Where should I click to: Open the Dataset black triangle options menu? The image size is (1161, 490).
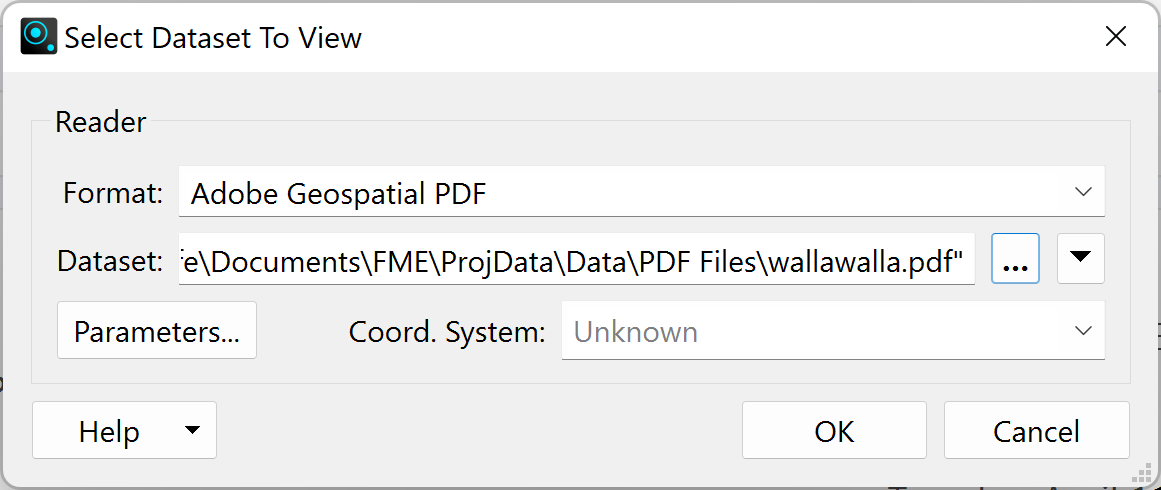pos(1081,258)
